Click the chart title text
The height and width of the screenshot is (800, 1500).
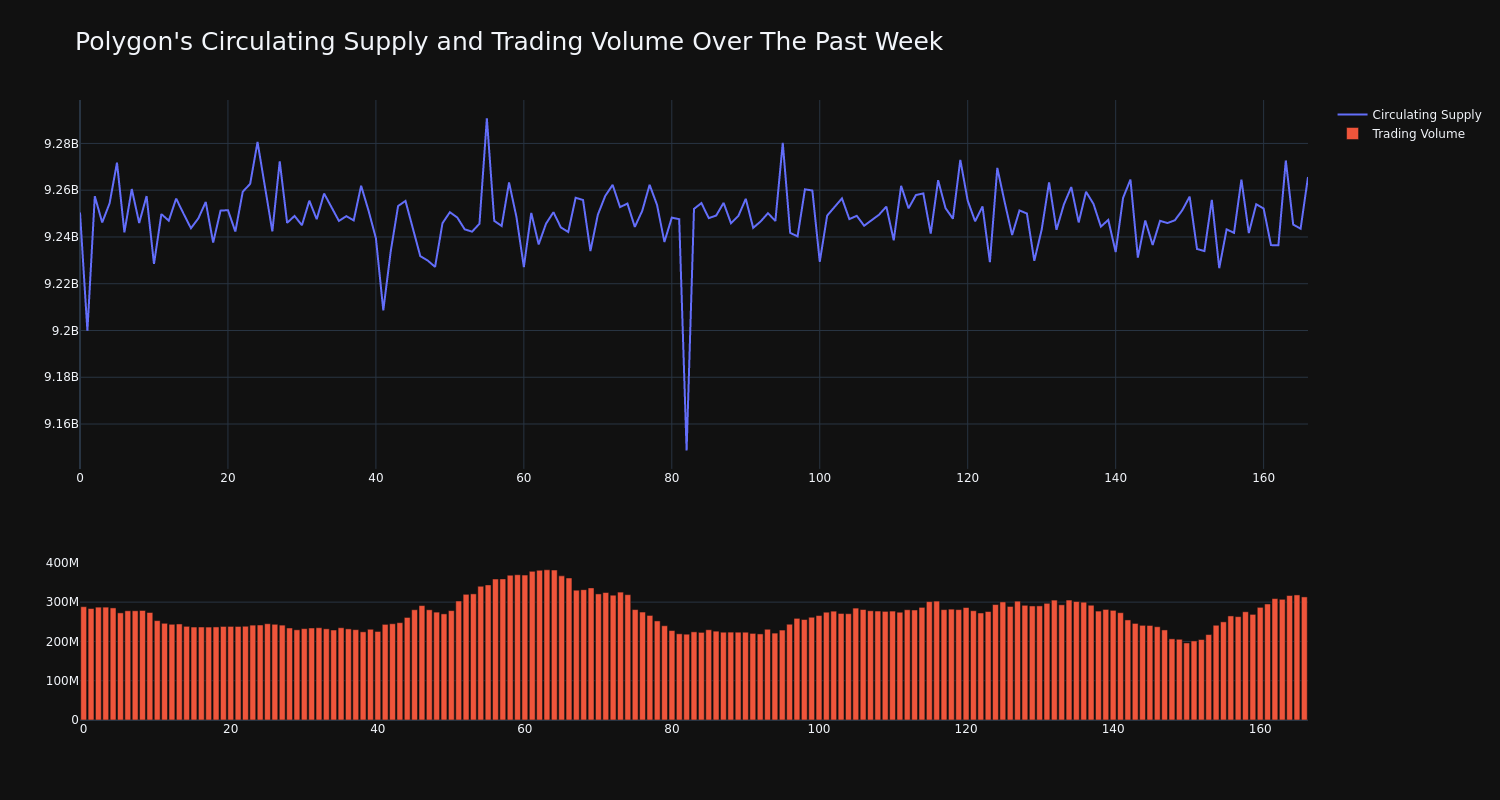pos(509,42)
